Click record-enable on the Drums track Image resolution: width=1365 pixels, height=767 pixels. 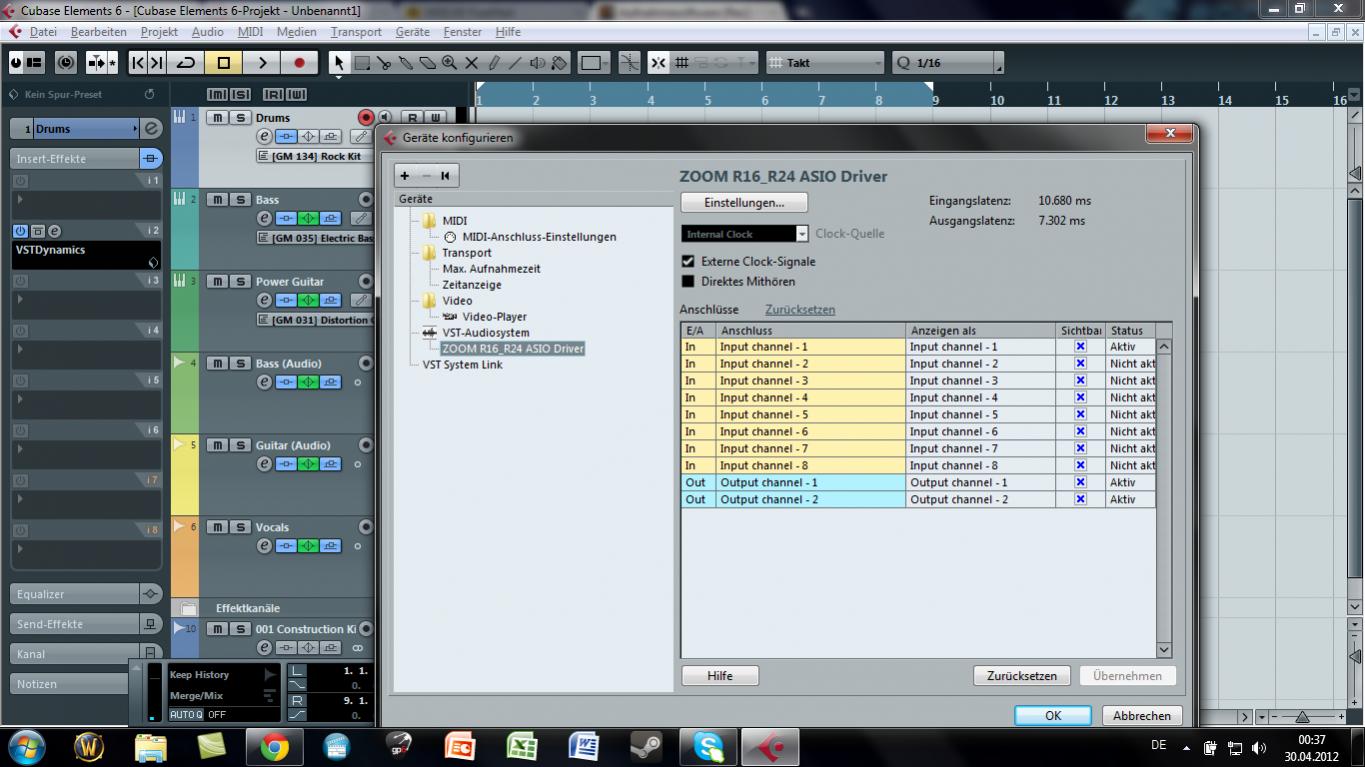pos(366,118)
